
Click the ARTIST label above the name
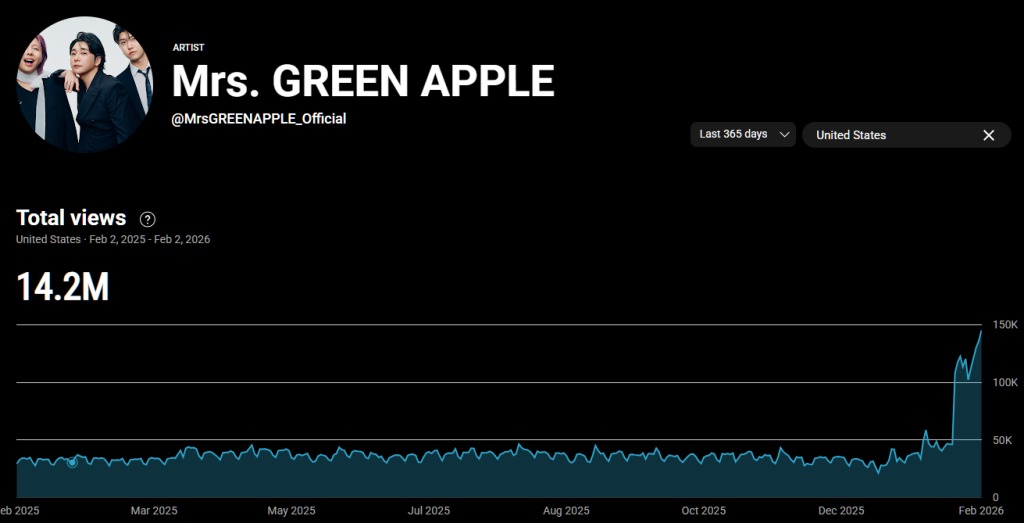pyautogui.click(x=189, y=48)
